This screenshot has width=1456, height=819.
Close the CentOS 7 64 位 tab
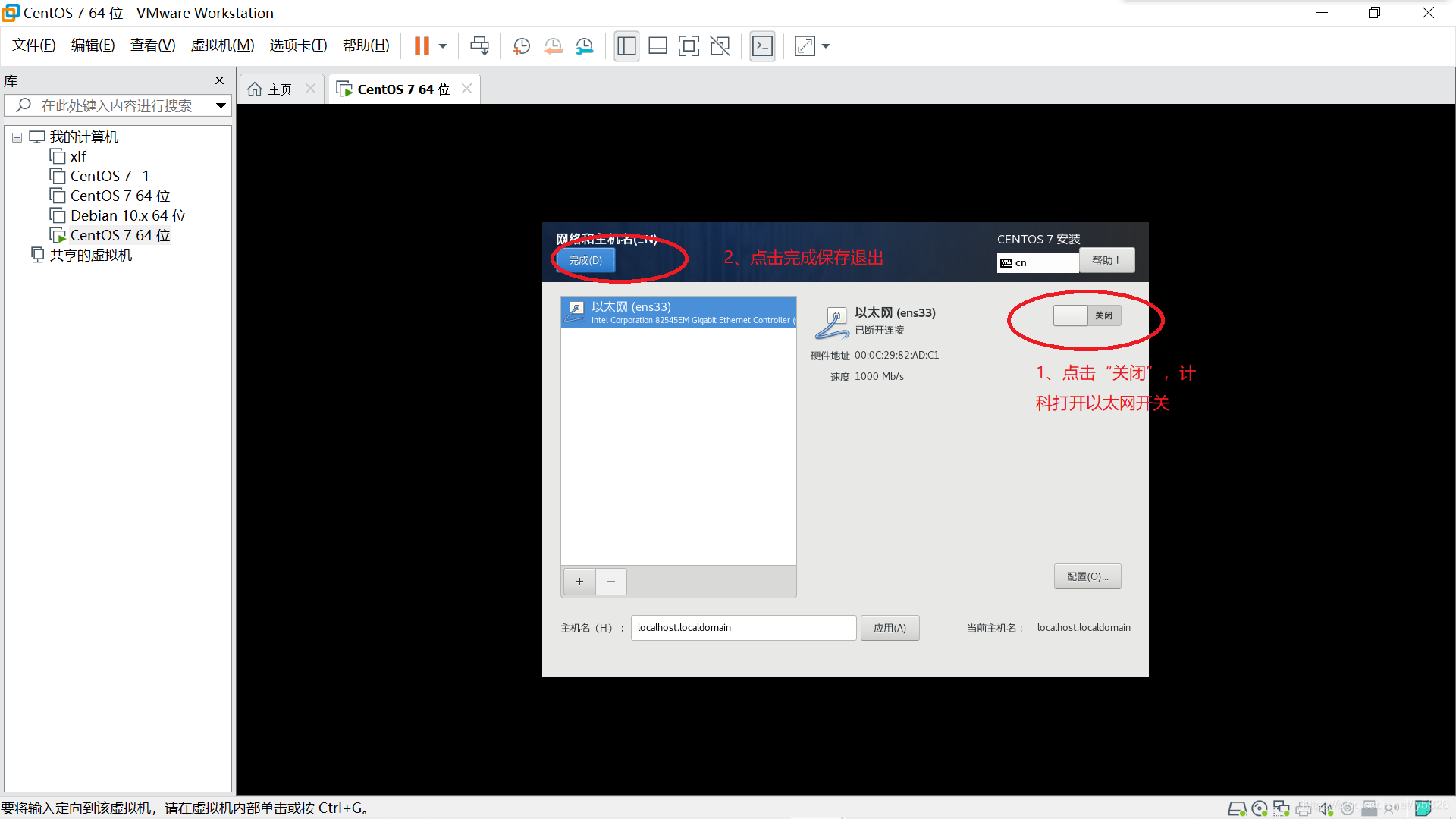466,89
